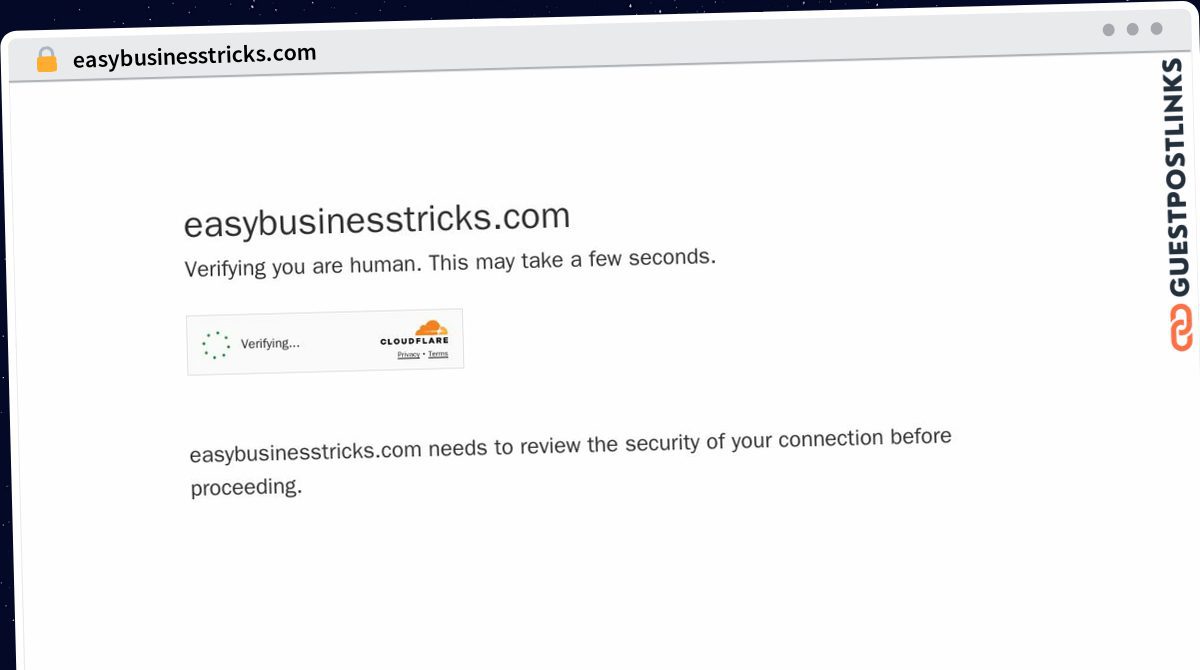Click the orange Cloudflare cloud logo

click(x=431, y=327)
